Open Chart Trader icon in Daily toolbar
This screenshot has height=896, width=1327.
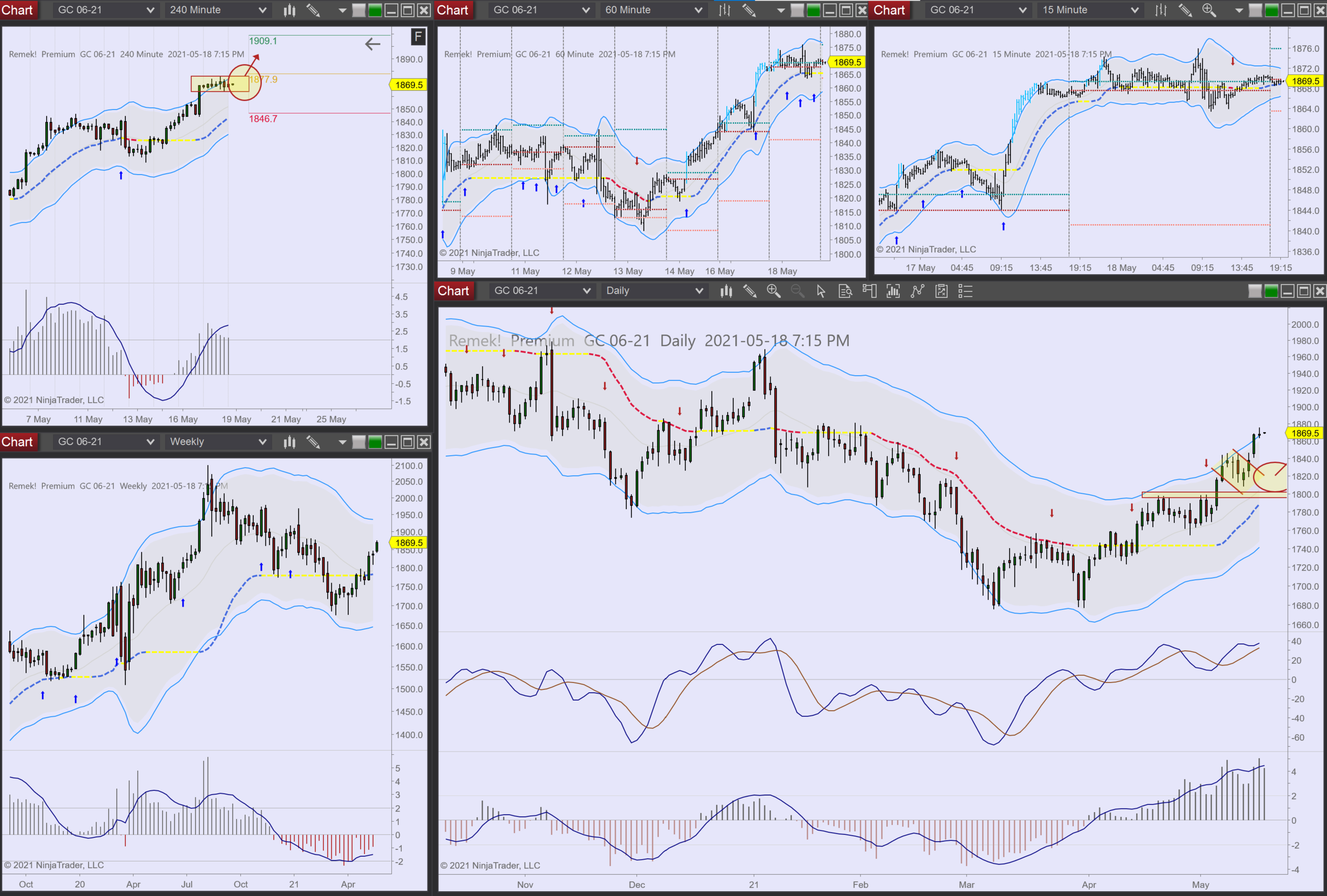tap(869, 291)
